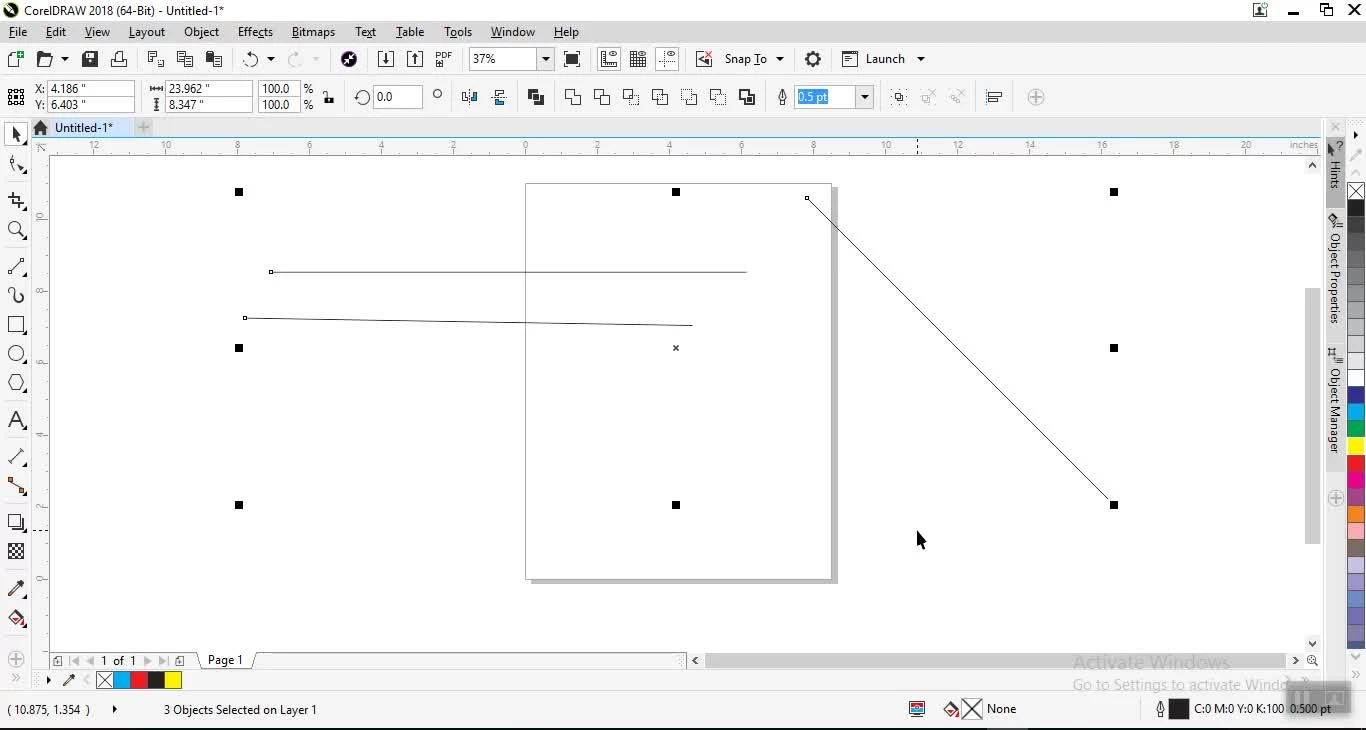Click the Print icon

tap(119, 59)
